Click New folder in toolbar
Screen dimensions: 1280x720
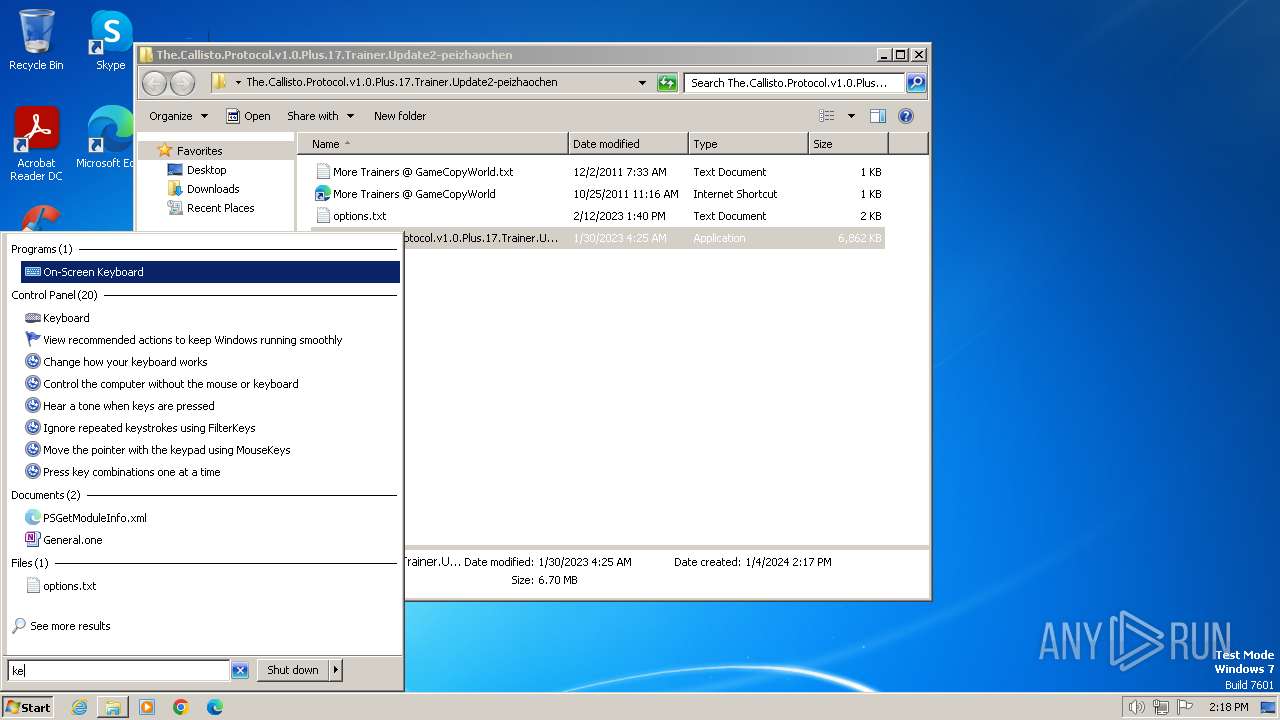click(400, 116)
